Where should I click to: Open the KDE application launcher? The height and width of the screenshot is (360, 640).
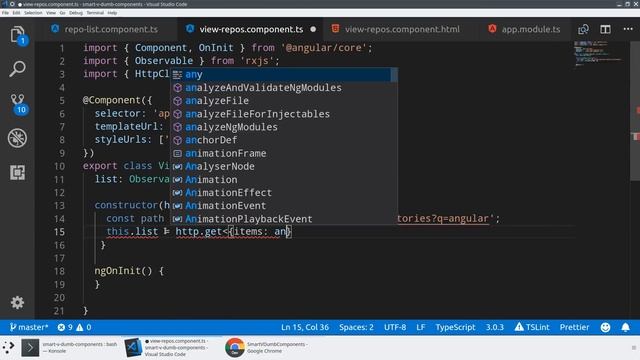[x=8, y=347]
